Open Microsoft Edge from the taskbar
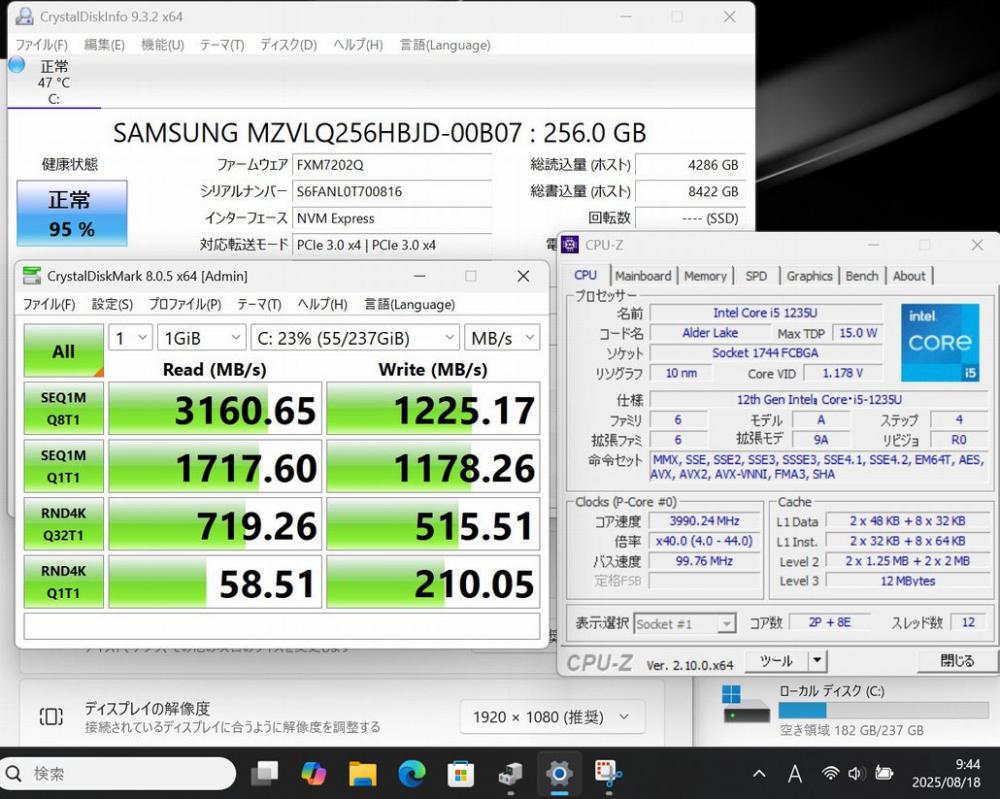 point(411,773)
